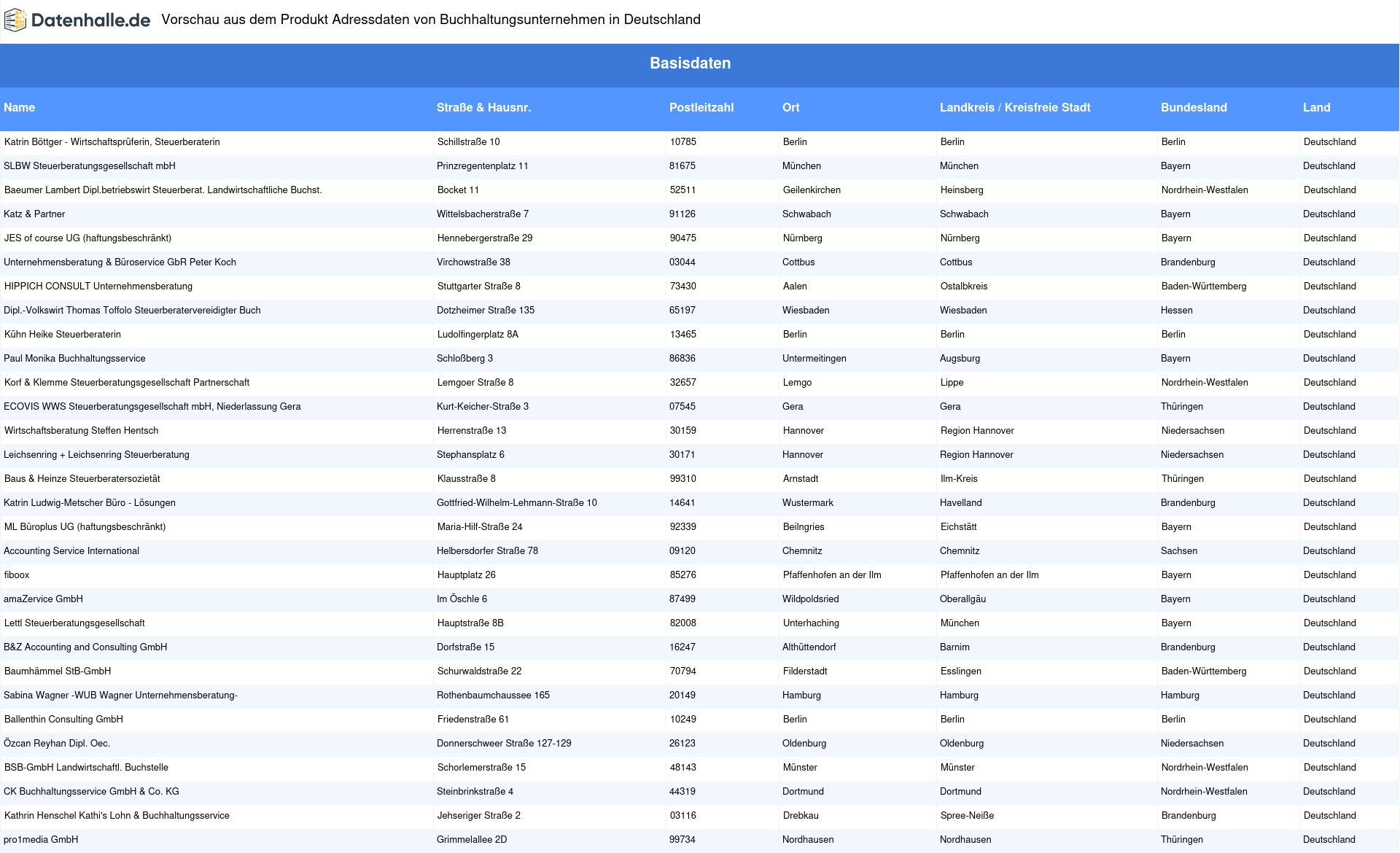Image resolution: width=1400 pixels, height=853 pixels.
Task: Click the Datenhalle.de logo
Action: [x=77, y=20]
